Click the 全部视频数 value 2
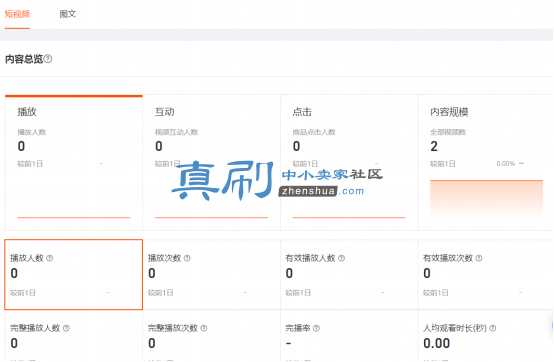 coord(434,146)
